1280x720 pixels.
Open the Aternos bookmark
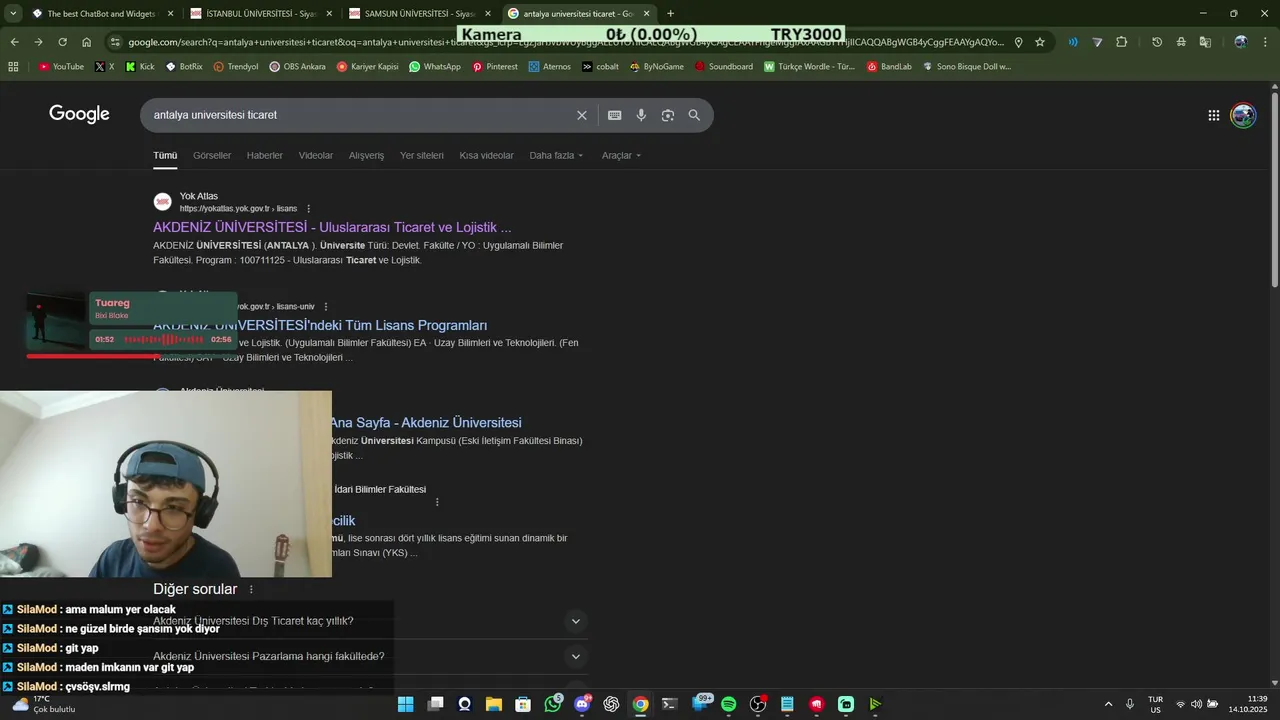point(550,67)
